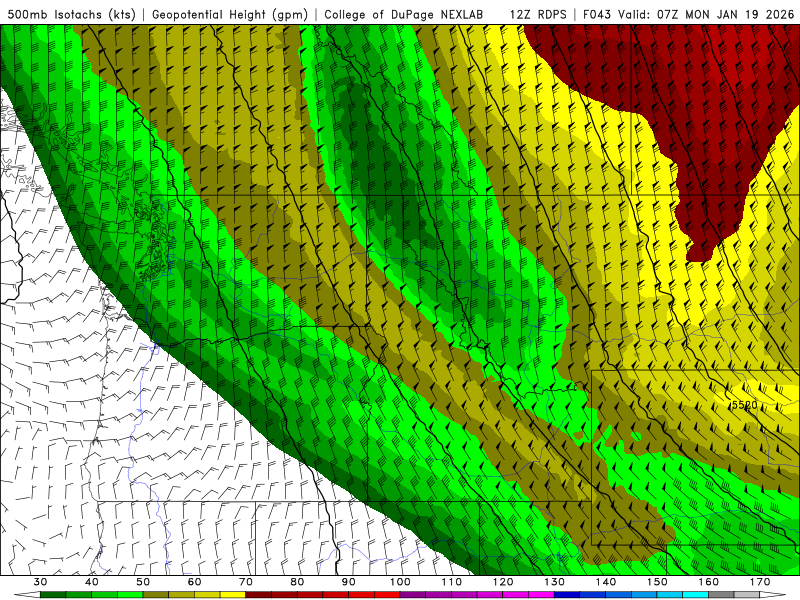
Task: Click the '110' color scale label
Action: (x=452, y=582)
